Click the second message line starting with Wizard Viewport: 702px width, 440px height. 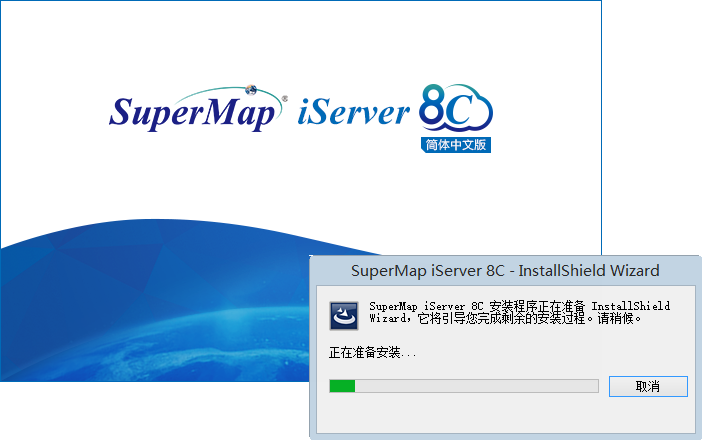(x=505, y=319)
